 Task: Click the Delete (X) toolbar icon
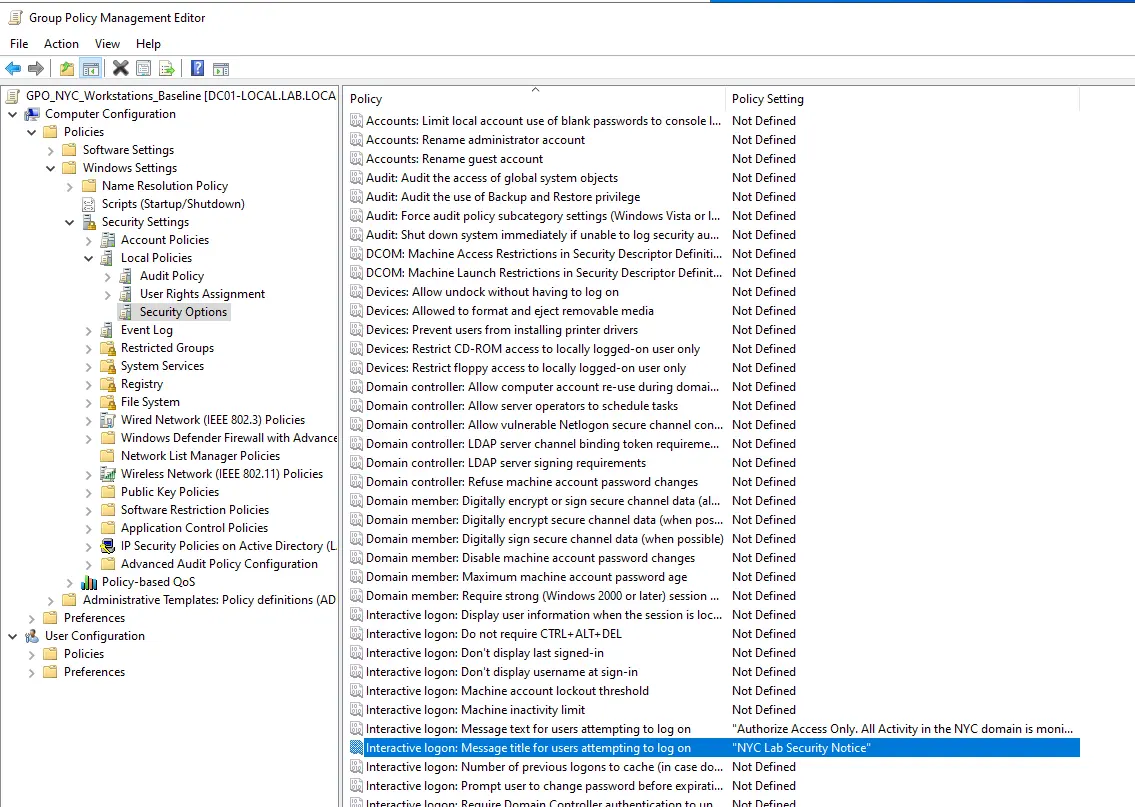pyautogui.click(x=121, y=69)
